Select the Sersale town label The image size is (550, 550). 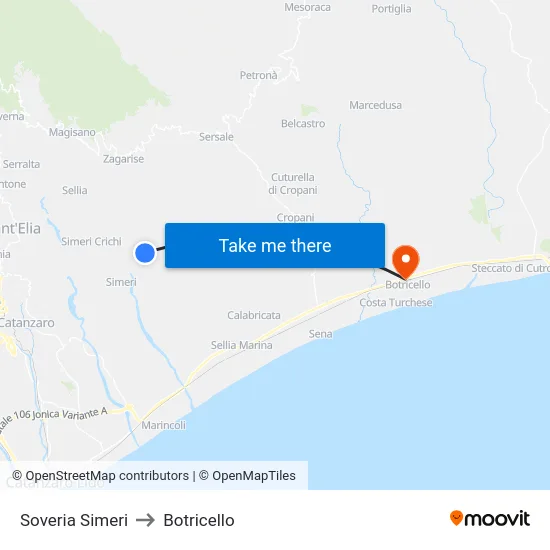216,137
